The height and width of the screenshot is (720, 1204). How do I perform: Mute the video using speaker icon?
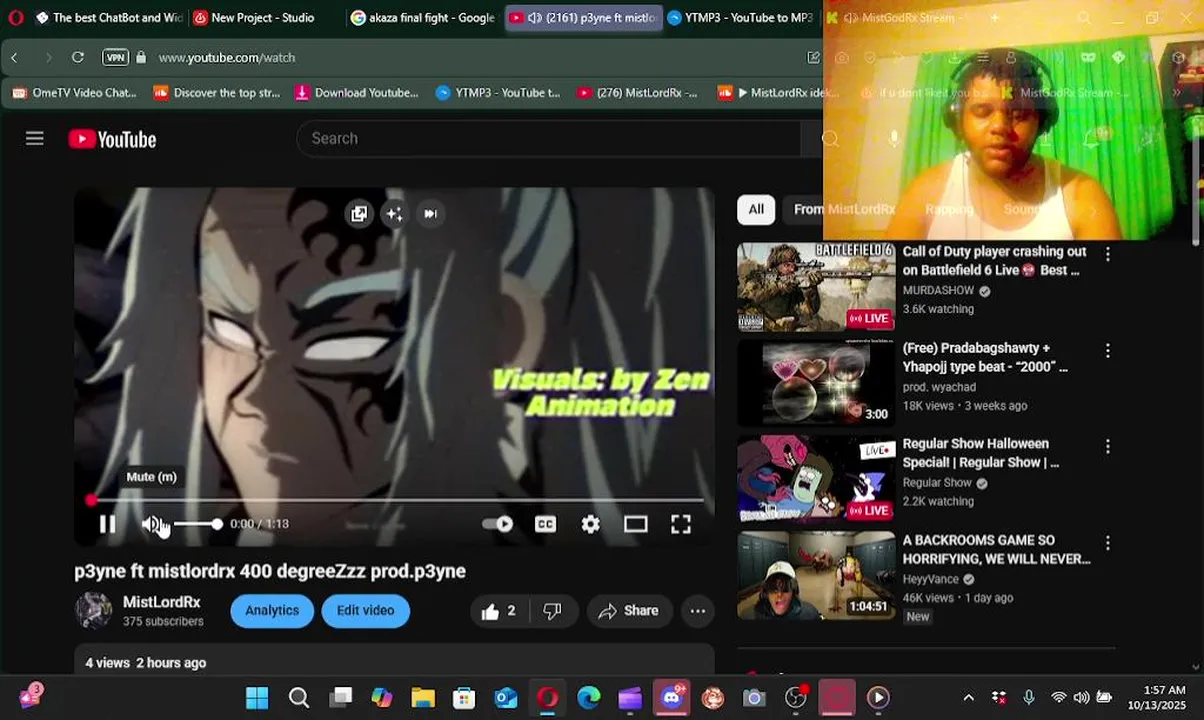(x=152, y=524)
